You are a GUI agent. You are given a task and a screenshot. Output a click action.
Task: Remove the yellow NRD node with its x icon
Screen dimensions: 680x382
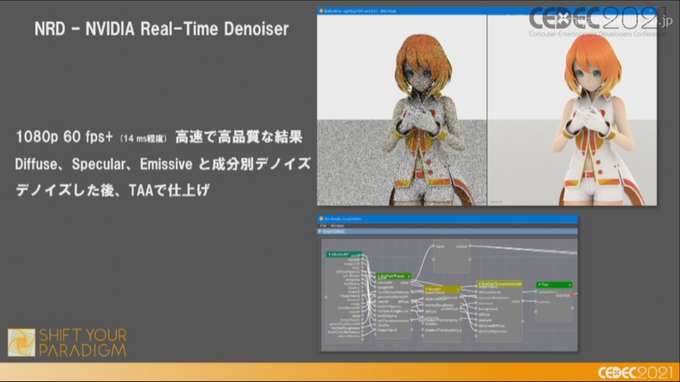coord(458,289)
